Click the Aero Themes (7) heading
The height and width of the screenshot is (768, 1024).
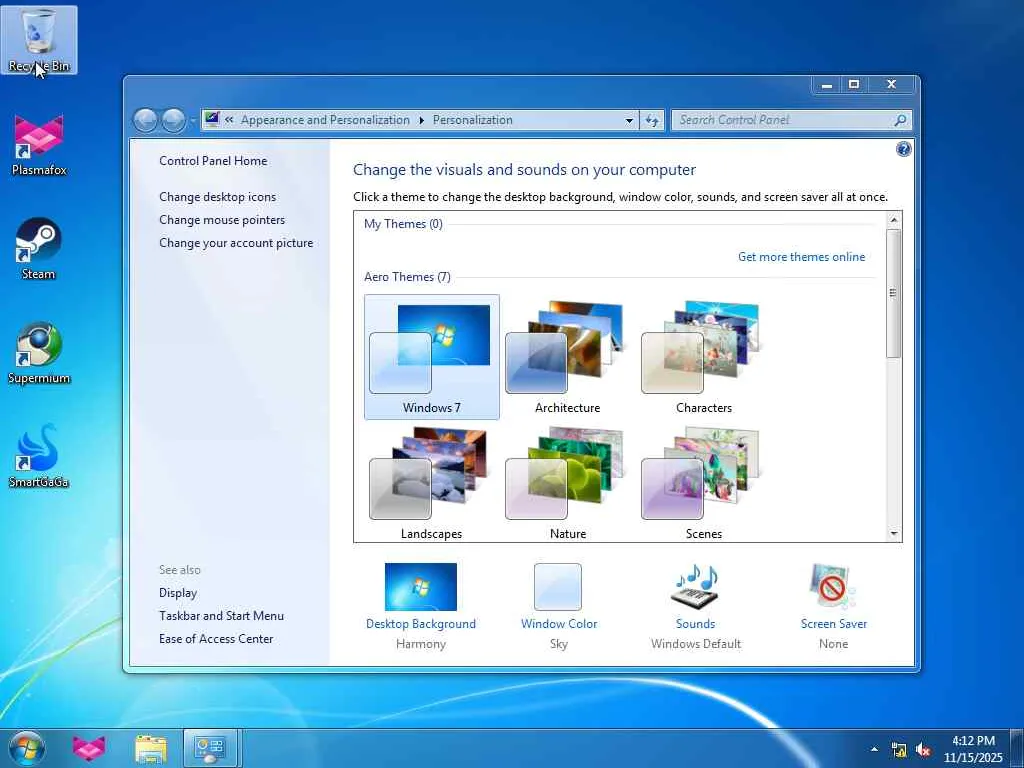click(x=407, y=276)
